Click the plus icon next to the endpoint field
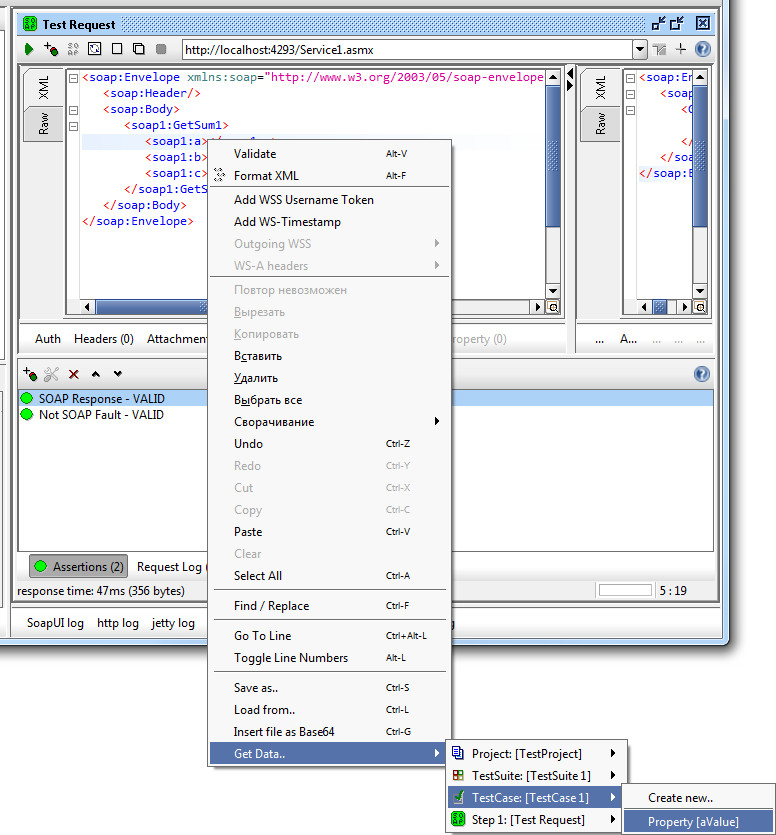The height and width of the screenshot is (835, 776). click(x=681, y=49)
